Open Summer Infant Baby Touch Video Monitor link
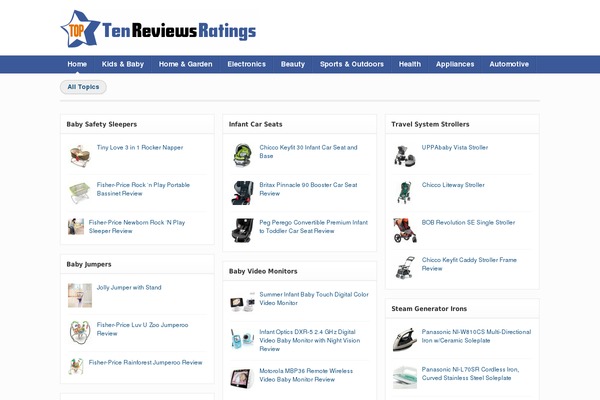Viewport: 600px width, 400px height. coord(314,299)
